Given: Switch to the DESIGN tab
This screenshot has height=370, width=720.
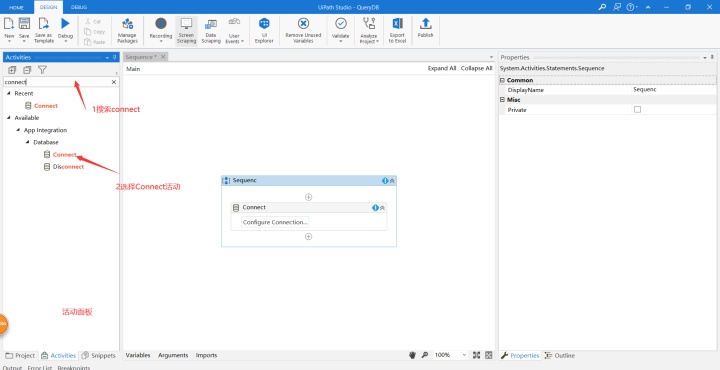Looking at the screenshot, I should 48,7.
